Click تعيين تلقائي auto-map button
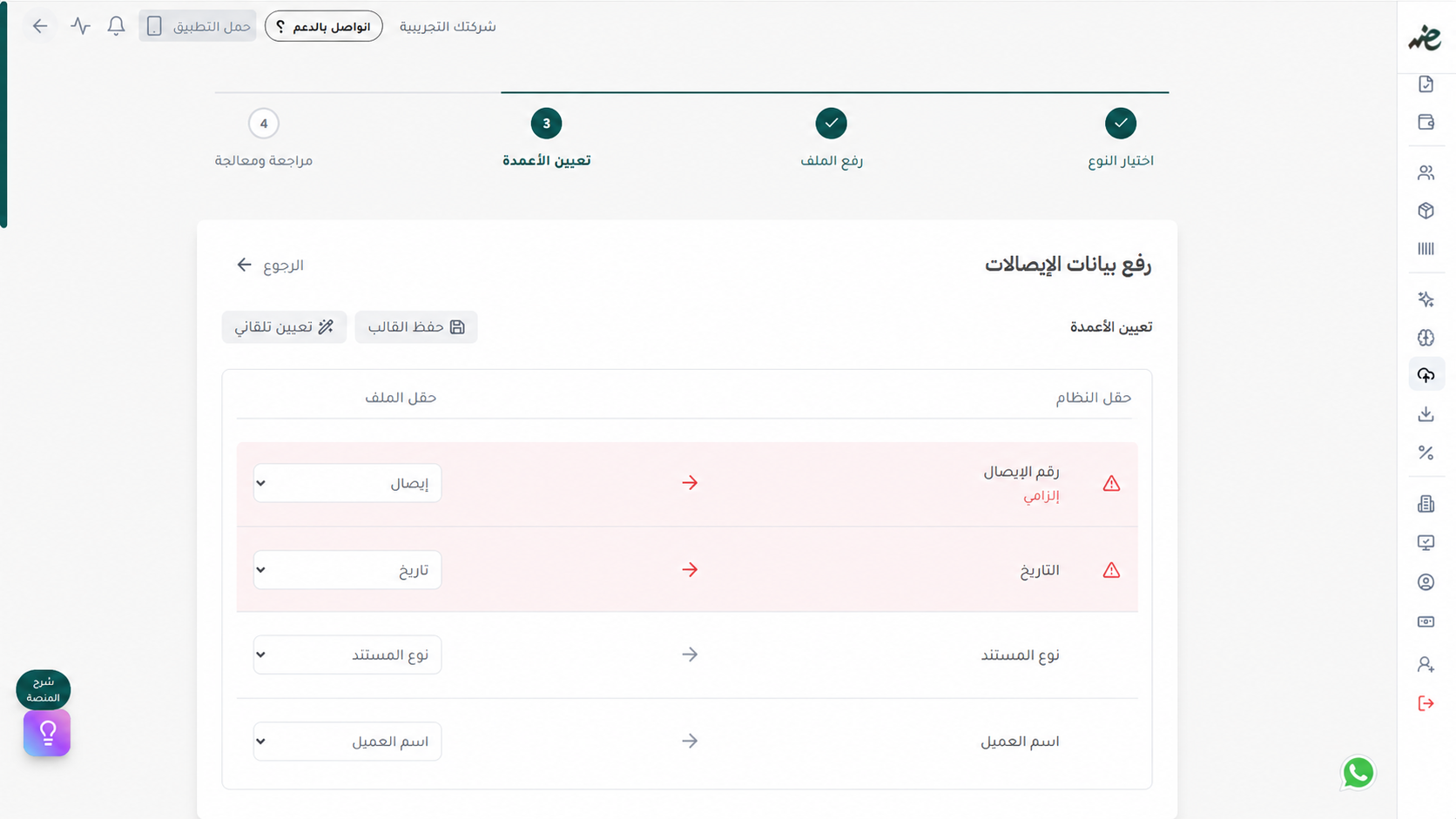Viewport: 1456px width, 819px height. click(x=284, y=327)
